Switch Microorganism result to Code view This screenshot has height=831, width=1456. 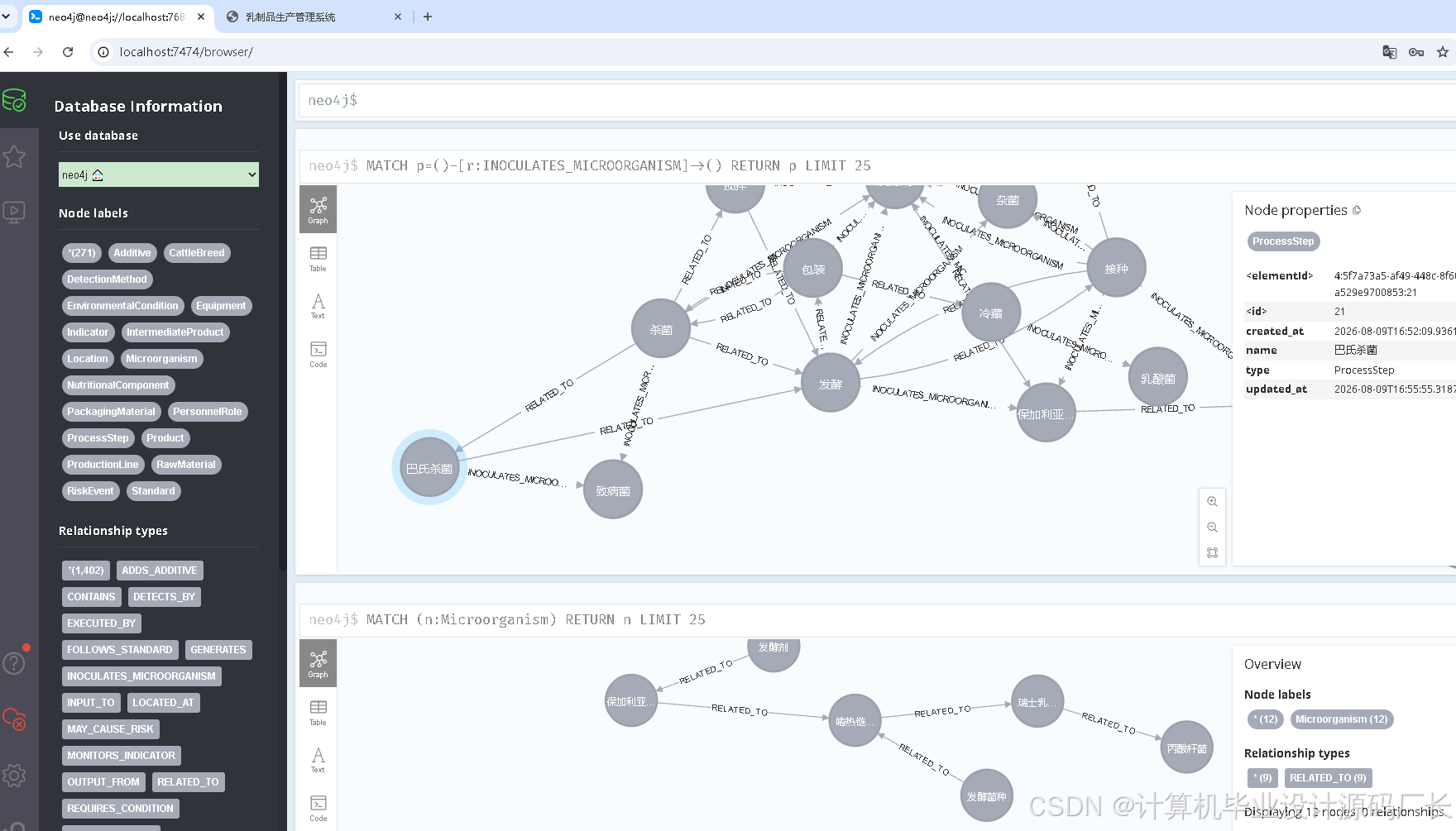tap(318, 808)
